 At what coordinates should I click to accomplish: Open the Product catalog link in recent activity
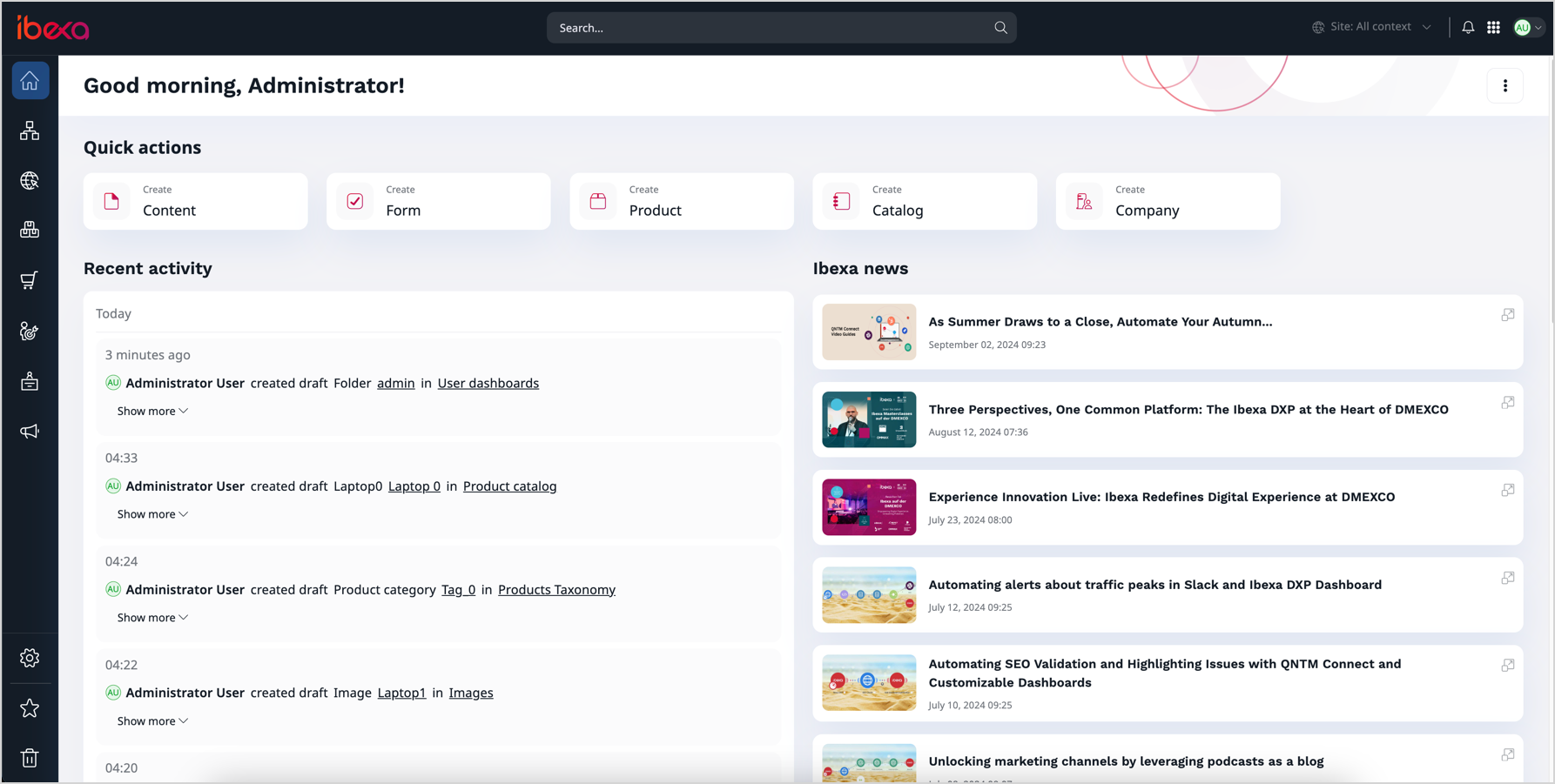(509, 486)
